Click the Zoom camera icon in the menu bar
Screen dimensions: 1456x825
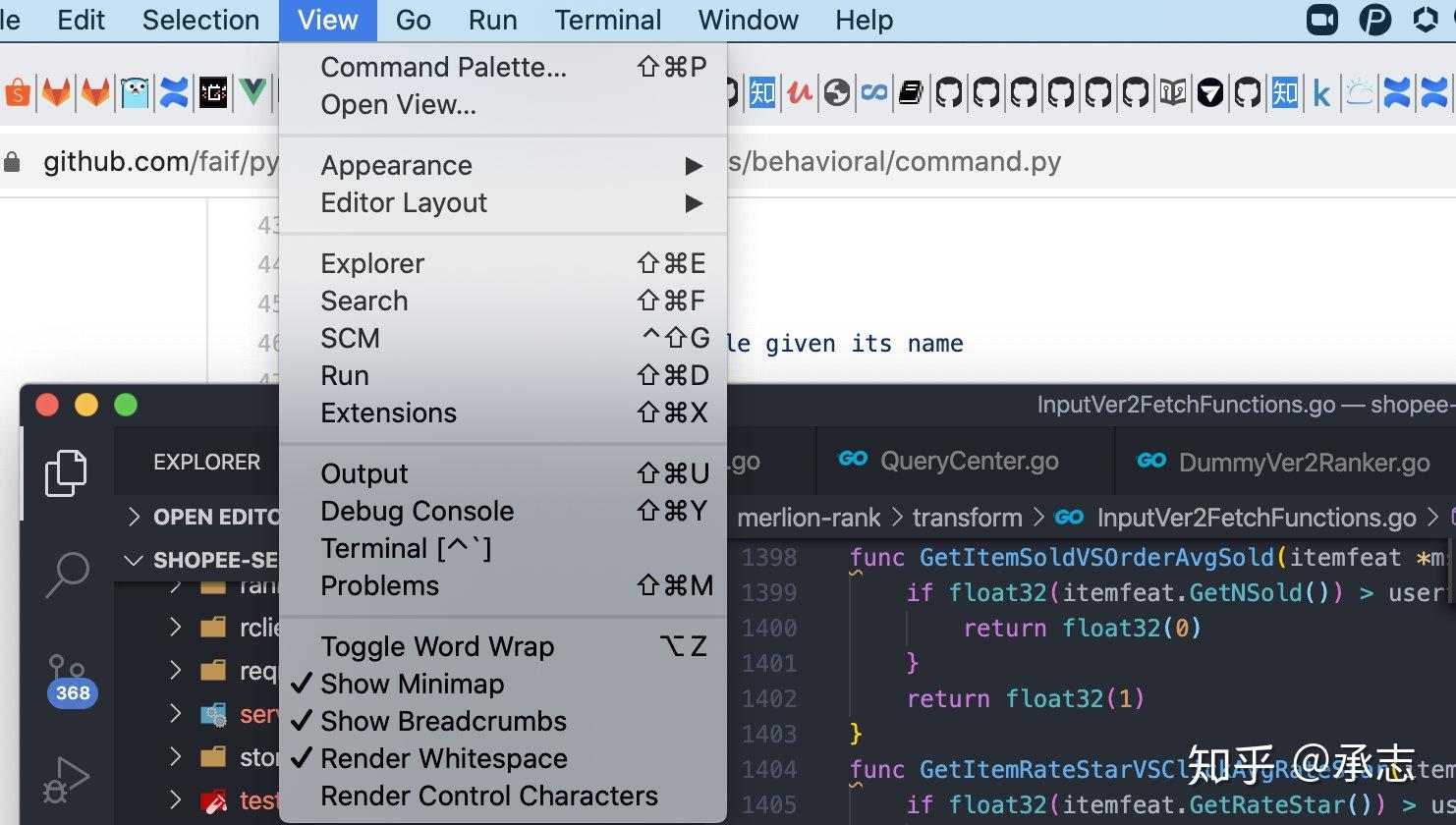click(x=1322, y=20)
